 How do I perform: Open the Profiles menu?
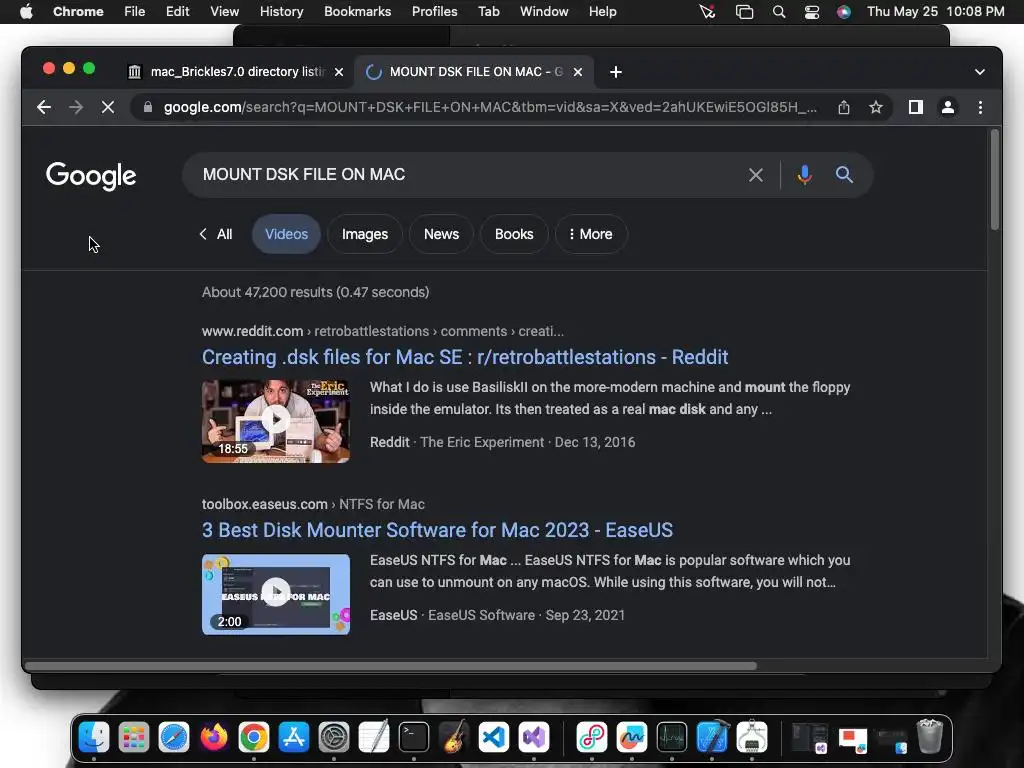[434, 12]
